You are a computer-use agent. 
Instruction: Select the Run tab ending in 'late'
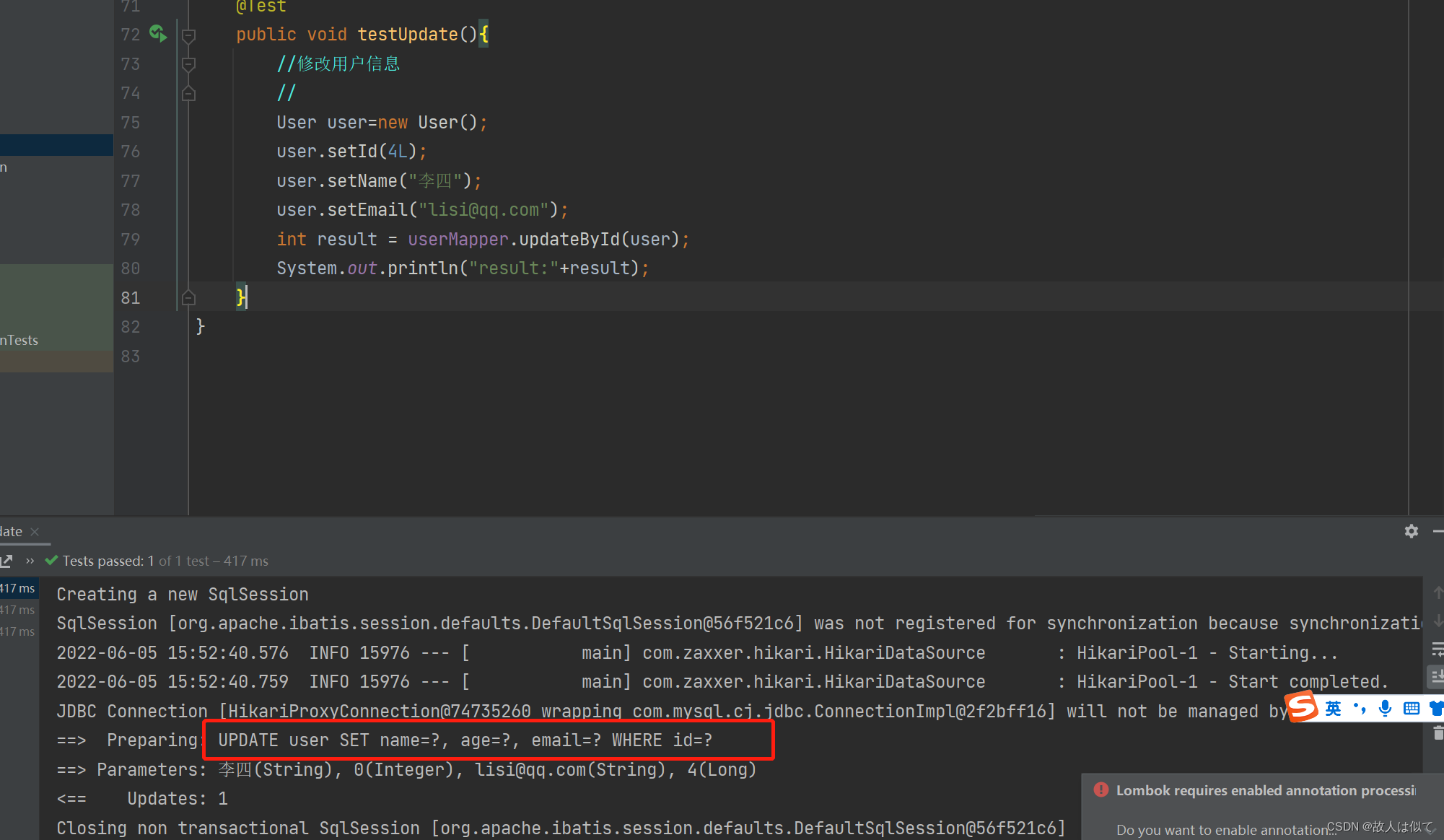click(x=11, y=531)
